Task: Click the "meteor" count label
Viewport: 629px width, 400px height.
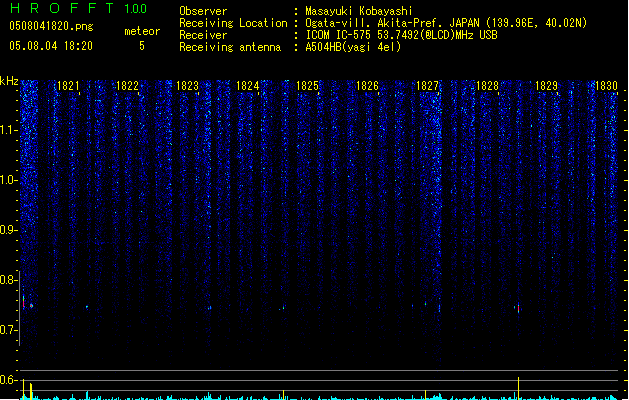Action: point(142,31)
